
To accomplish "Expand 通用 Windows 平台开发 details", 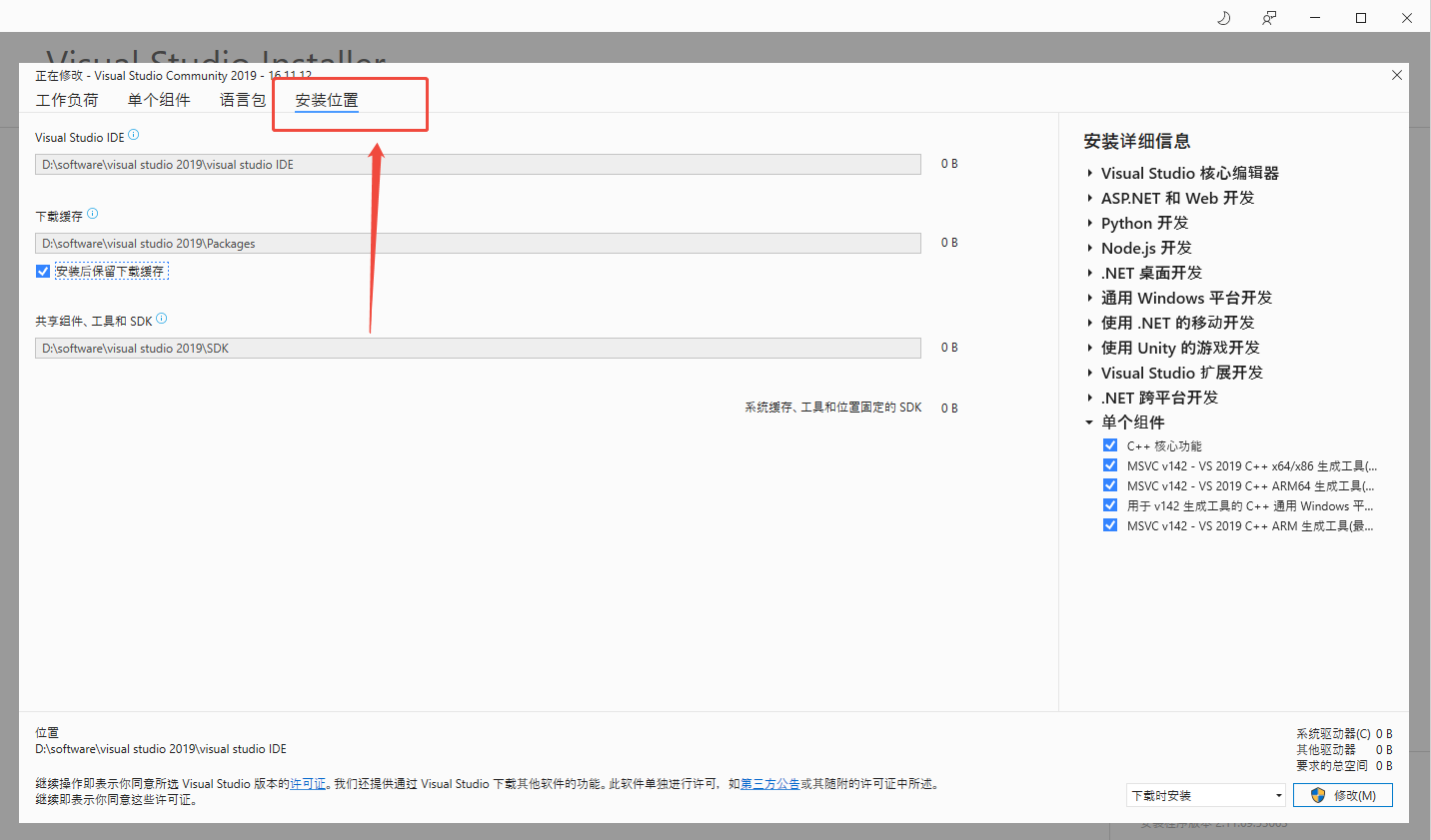I will 1089,298.
